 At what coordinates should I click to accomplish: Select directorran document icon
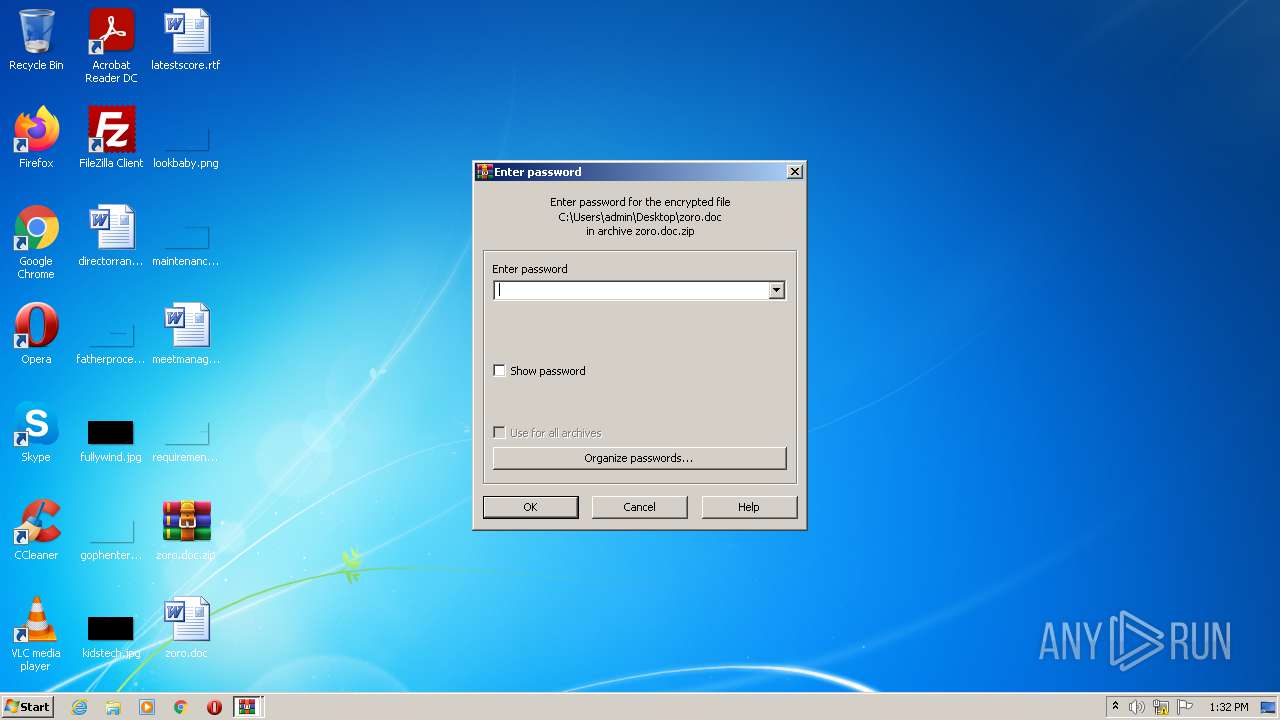(111, 236)
